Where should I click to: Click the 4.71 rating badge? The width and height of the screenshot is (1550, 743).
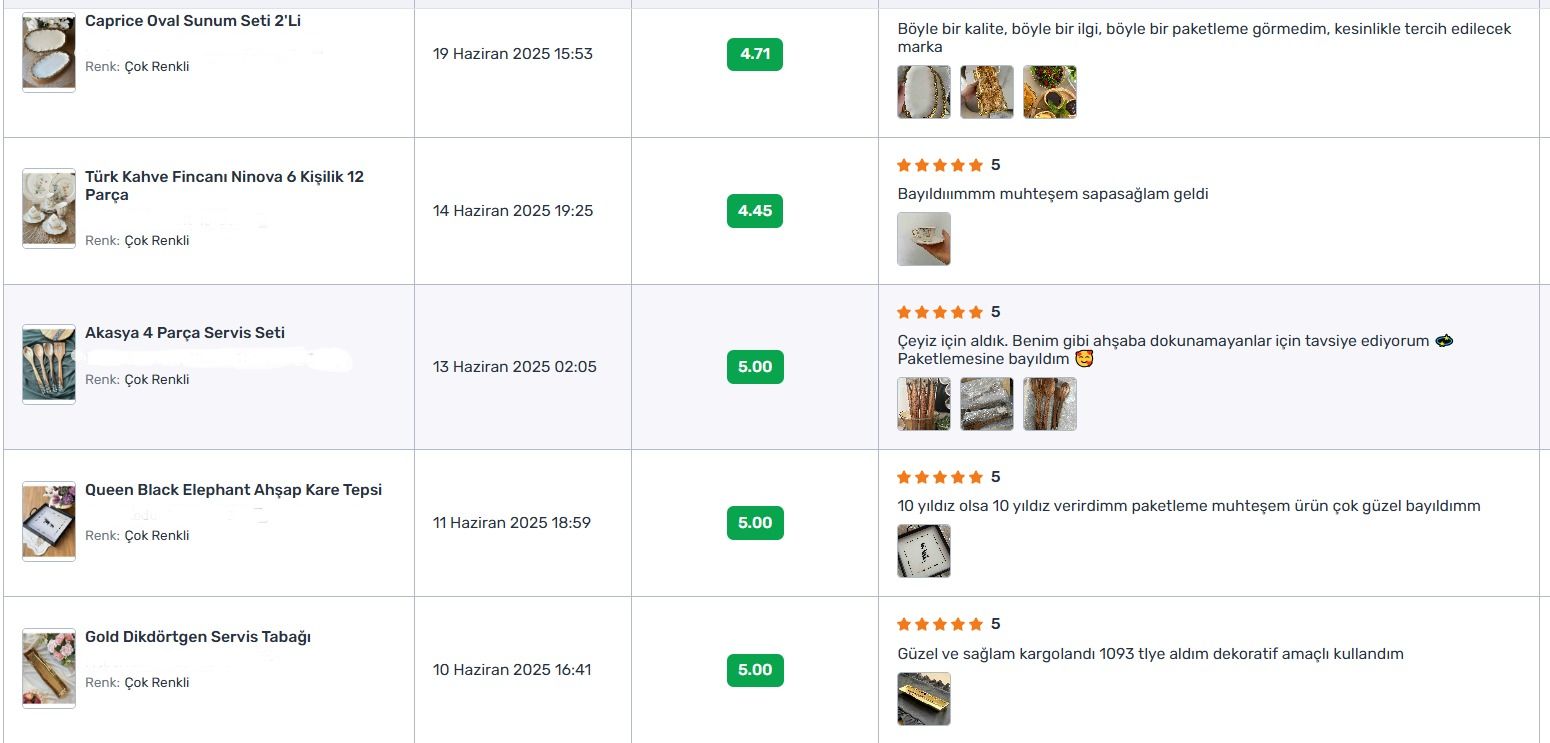[755, 54]
